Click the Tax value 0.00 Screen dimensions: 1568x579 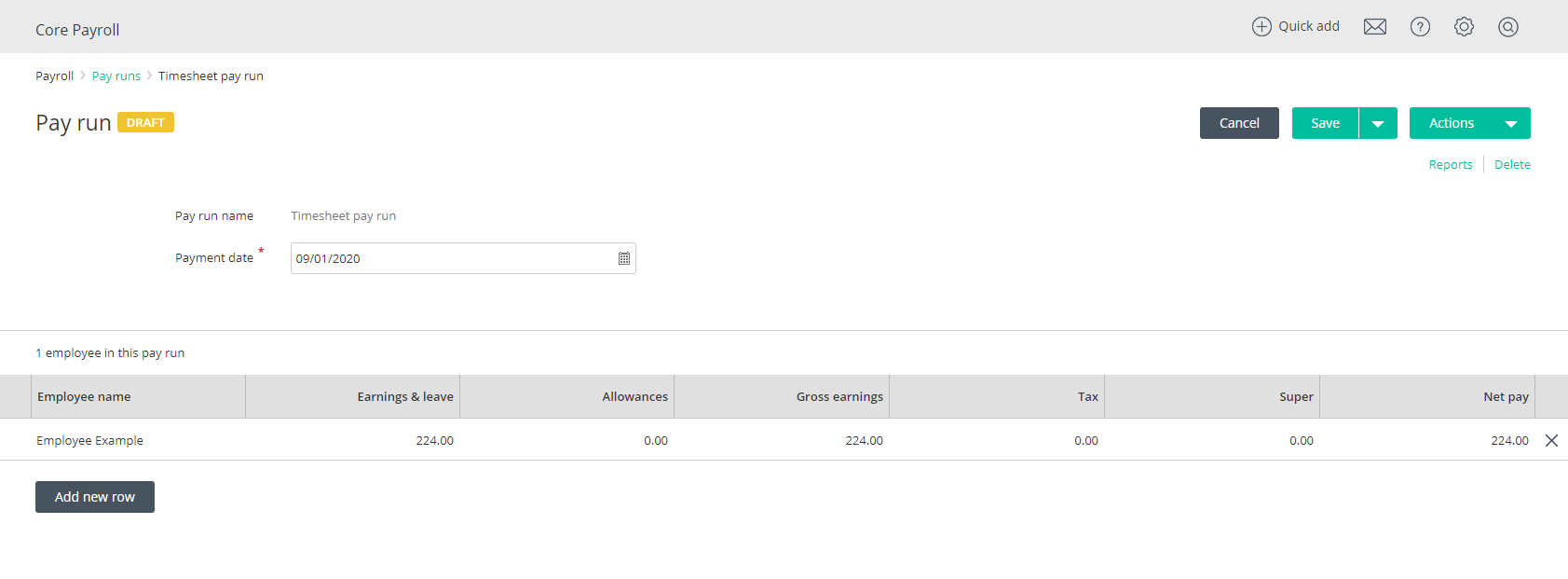tap(1086, 440)
